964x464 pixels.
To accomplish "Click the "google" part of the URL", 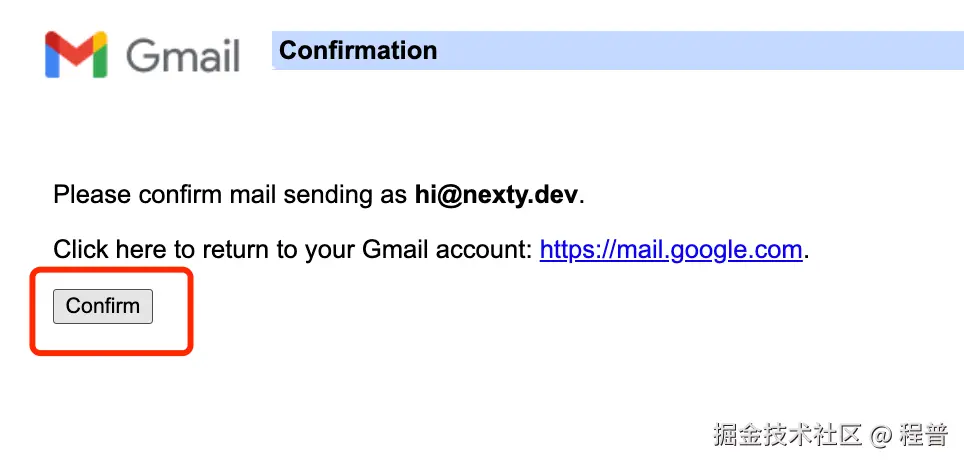I will point(713,251).
